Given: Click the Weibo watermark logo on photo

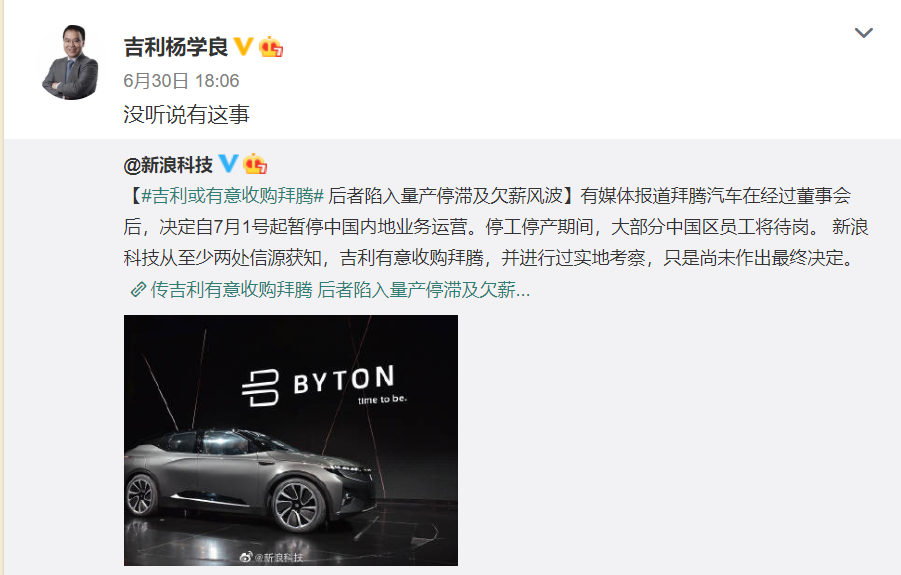Looking at the screenshot, I should 245,557.
